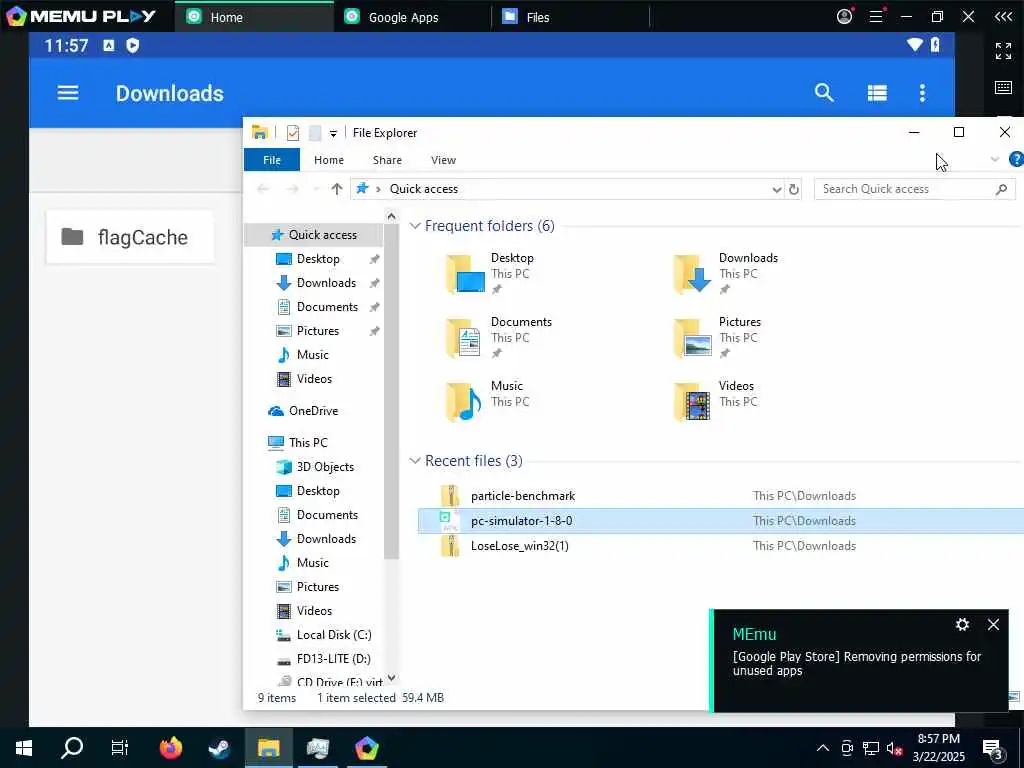Screen dimensions: 1024x768
Task: Show hidden system tray icons
Action: pyautogui.click(x=823, y=748)
